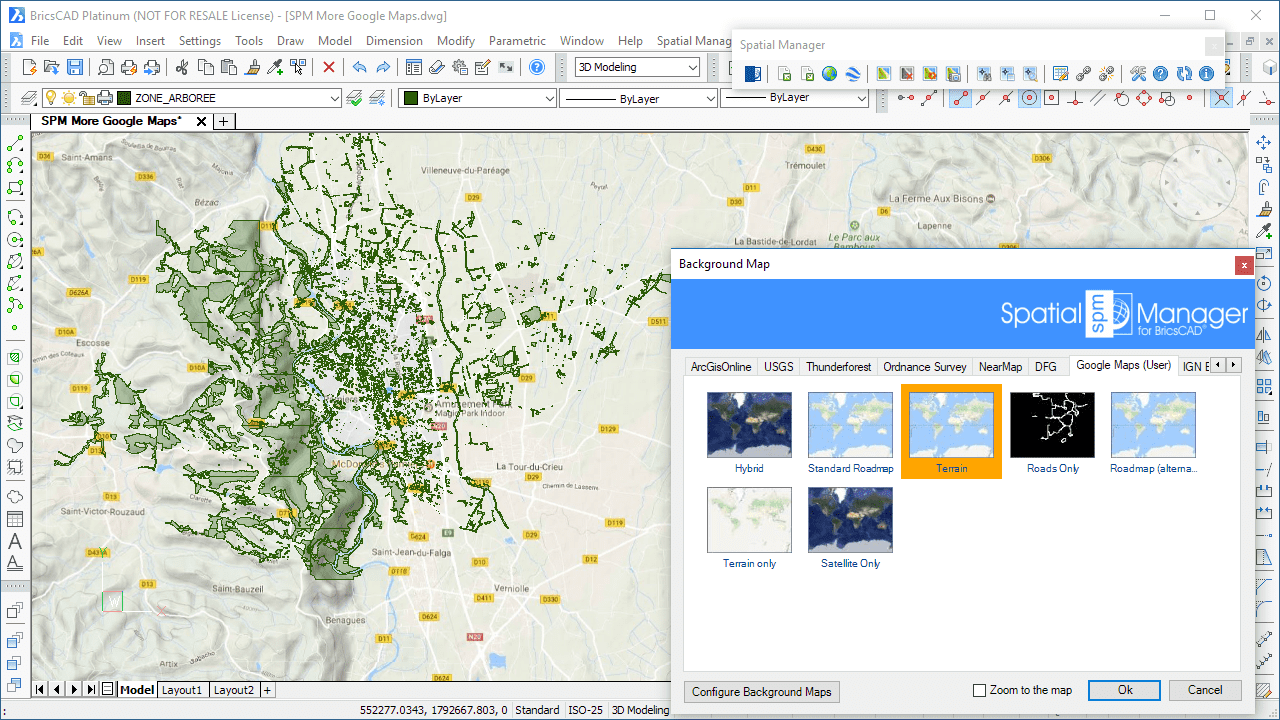The image size is (1280, 720).
Task: Click the Save (floppy disk) icon
Action: pos(75,67)
